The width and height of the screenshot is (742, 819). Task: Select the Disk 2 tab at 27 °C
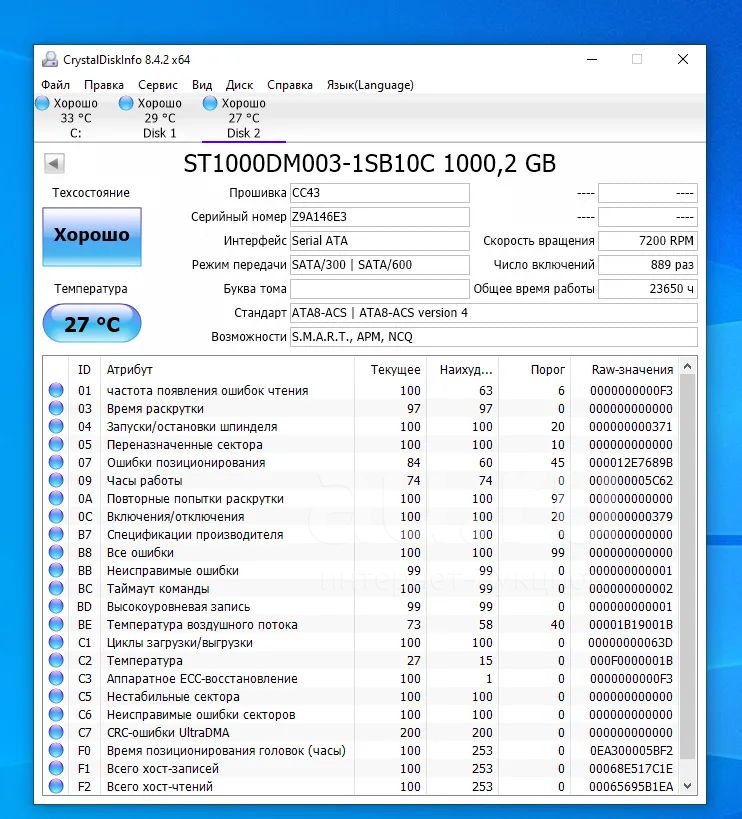pos(243,118)
